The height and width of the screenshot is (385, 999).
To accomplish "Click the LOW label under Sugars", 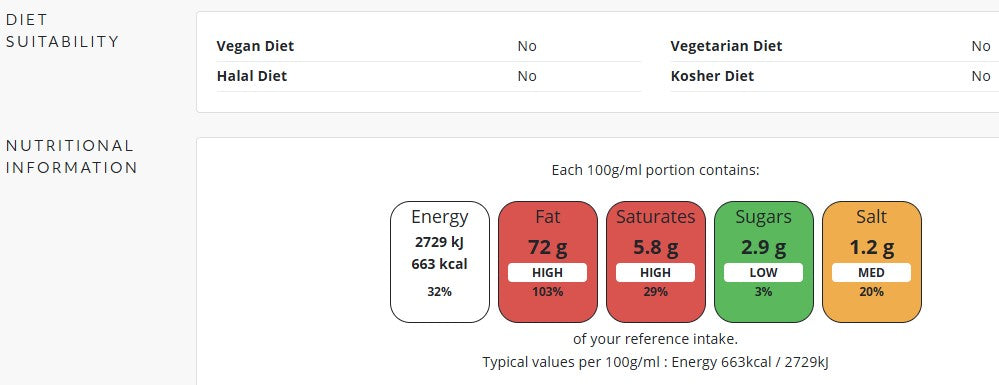I will point(763,273).
